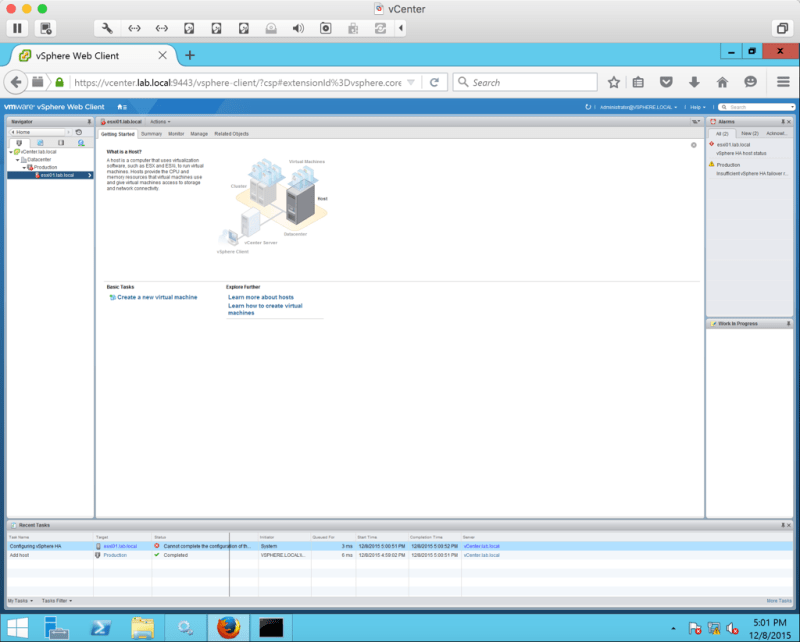Open the Storage view in the navigator
Image resolution: width=800 pixels, height=642 pixels.
(x=61, y=143)
